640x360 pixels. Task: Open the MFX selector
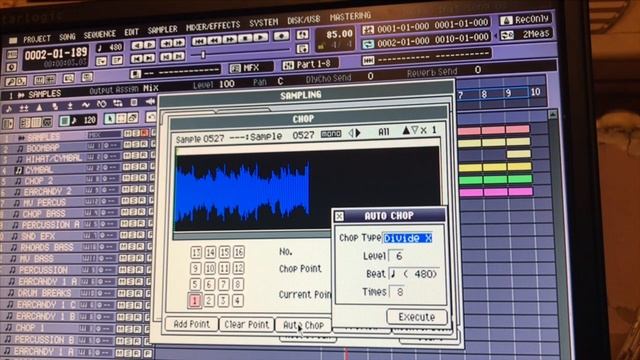251,68
